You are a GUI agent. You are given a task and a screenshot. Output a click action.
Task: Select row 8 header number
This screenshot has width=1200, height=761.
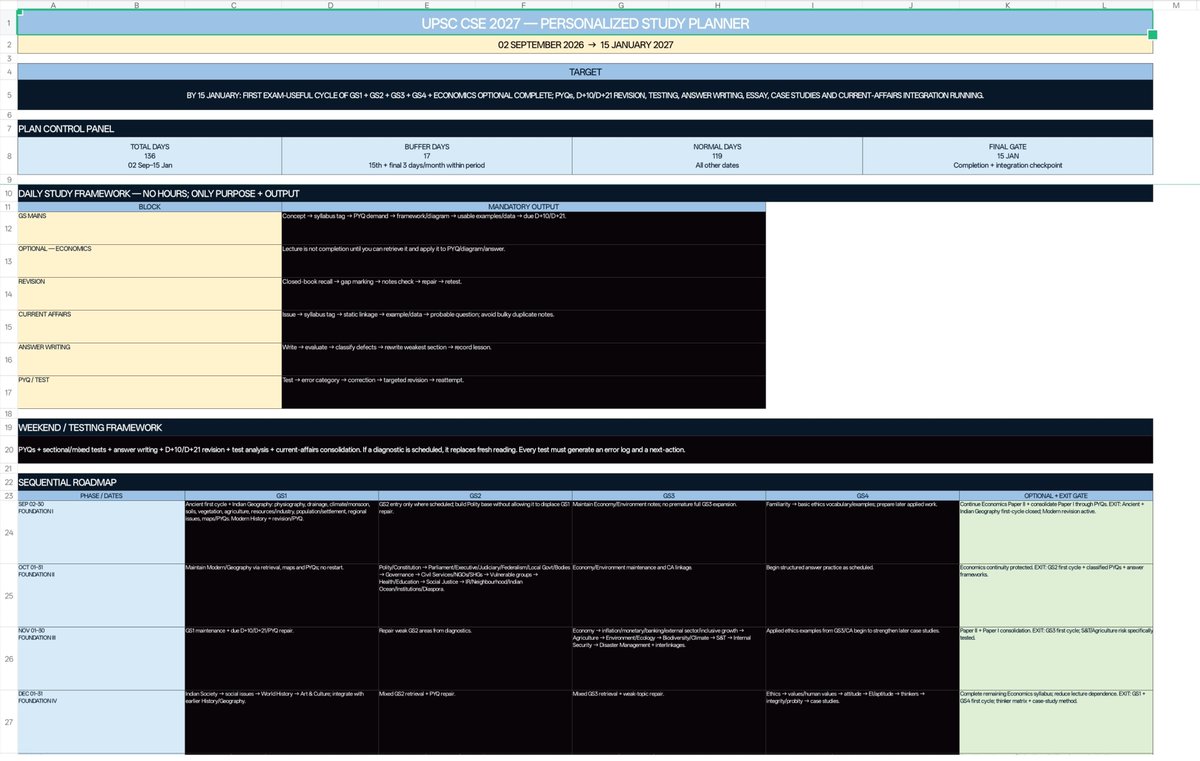point(8,156)
